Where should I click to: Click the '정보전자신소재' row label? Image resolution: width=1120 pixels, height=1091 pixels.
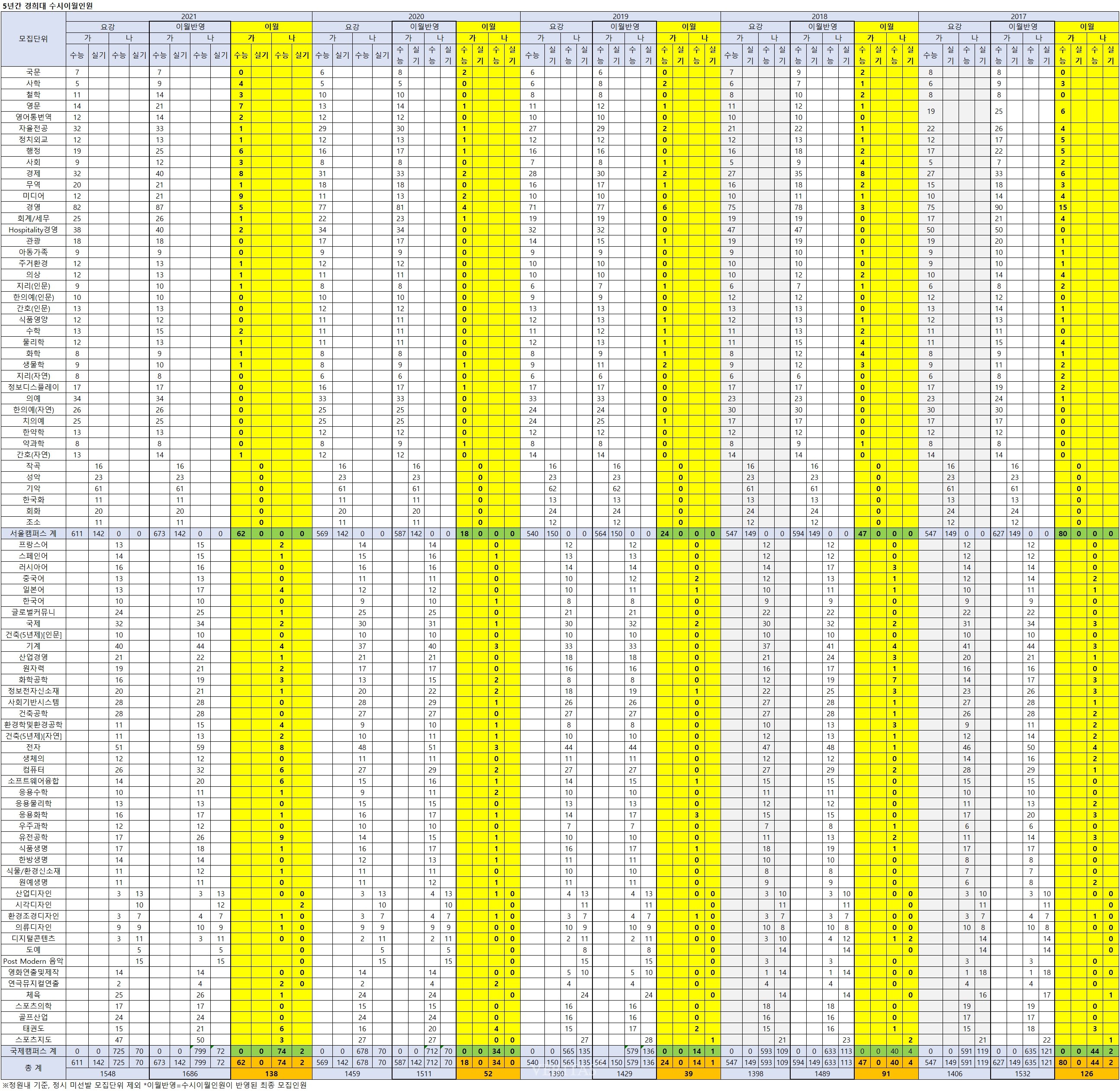pyautogui.click(x=33, y=691)
